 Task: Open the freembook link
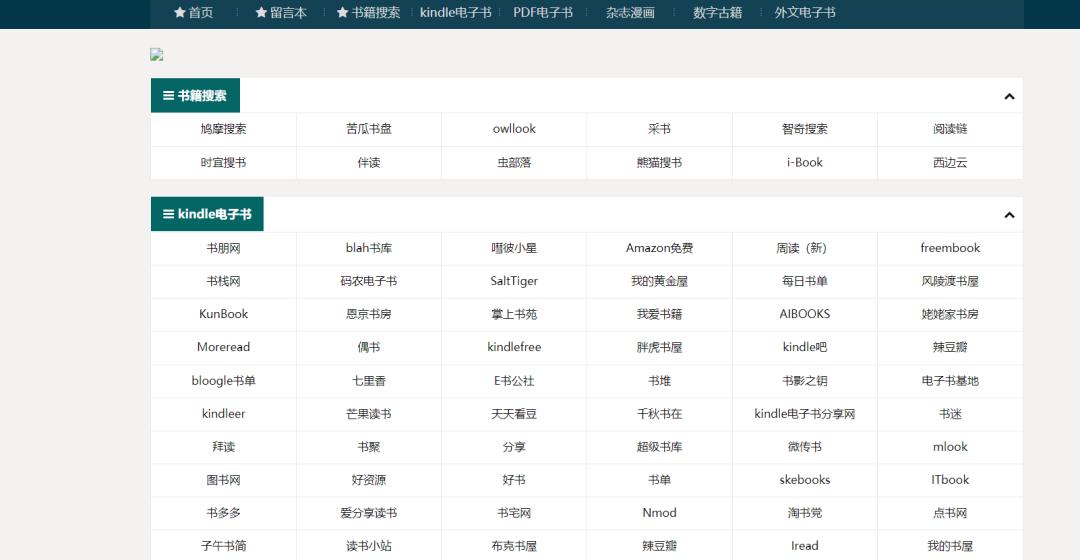950,248
